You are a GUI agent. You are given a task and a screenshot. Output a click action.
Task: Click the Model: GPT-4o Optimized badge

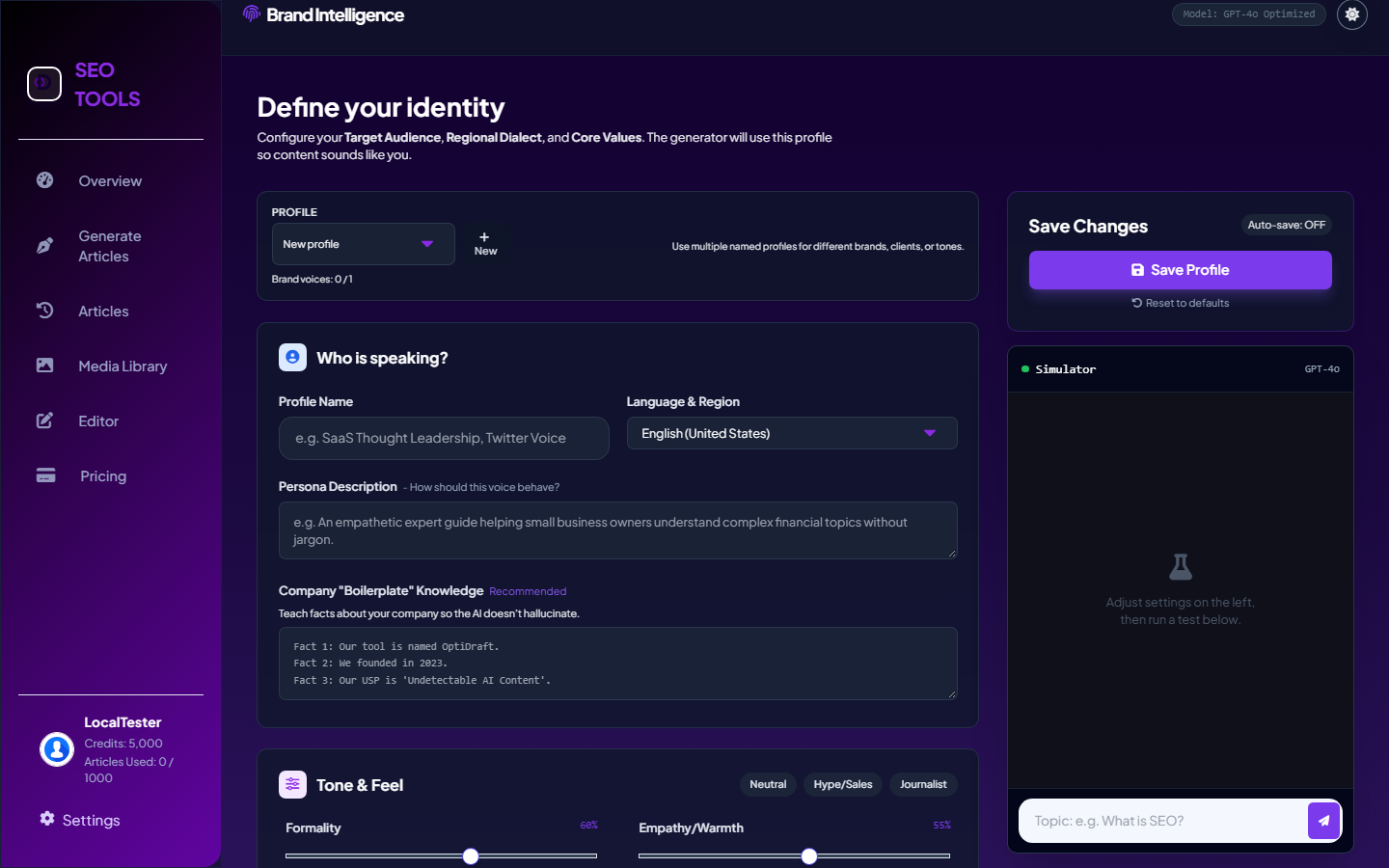tap(1249, 14)
